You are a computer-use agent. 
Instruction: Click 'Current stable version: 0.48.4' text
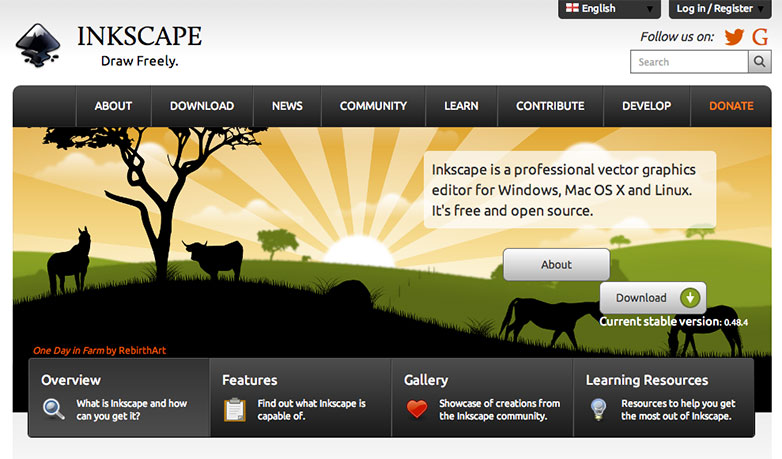(674, 321)
